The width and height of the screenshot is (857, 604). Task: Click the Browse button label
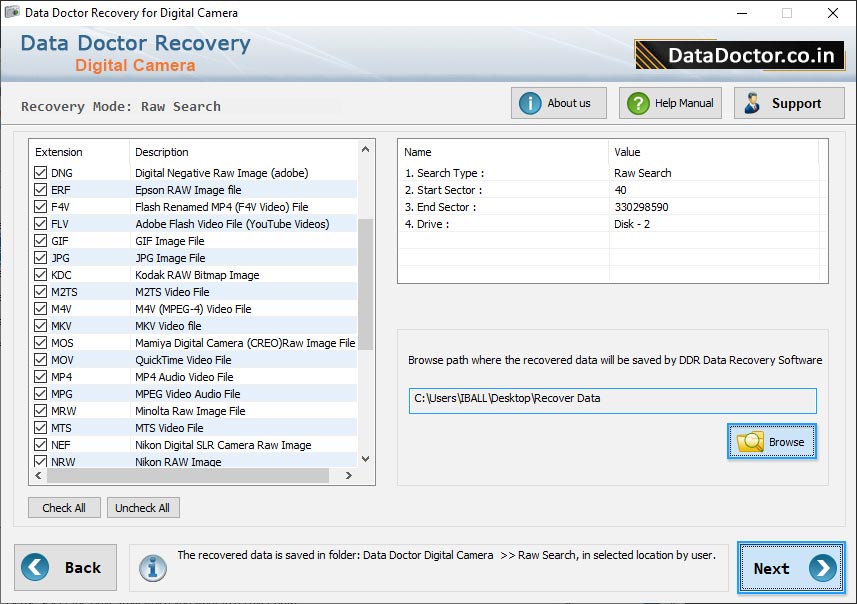point(786,442)
